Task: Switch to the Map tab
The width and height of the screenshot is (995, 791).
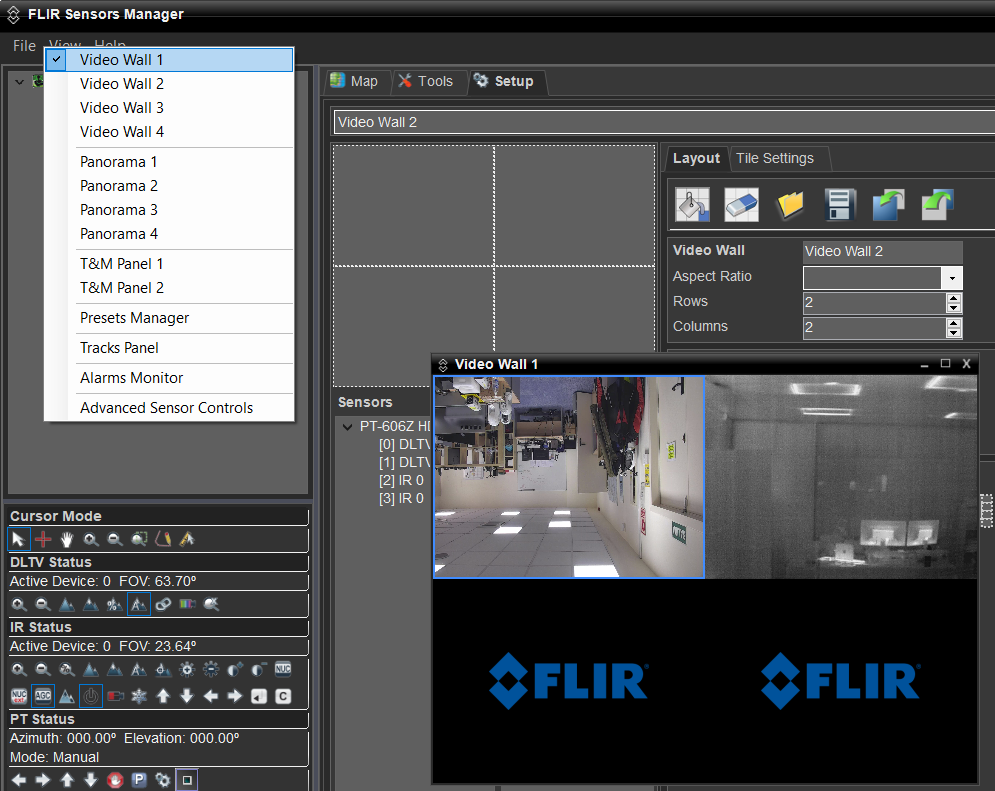Action: tap(356, 82)
